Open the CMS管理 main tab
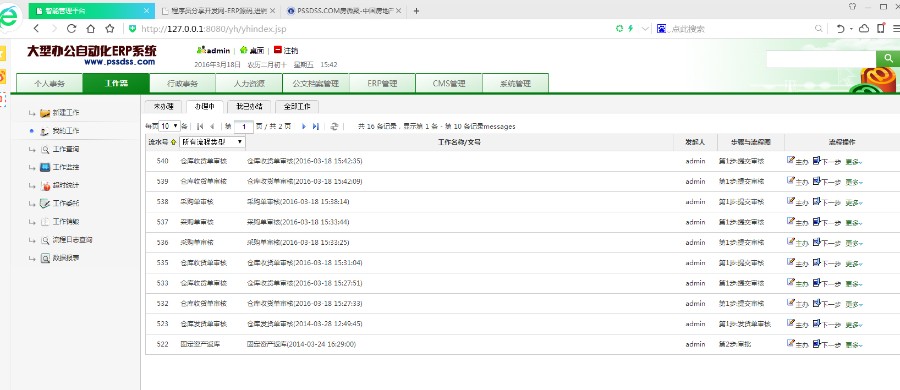Image resolution: width=900 pixels, height=390 pixels. click(x=449, y=83)
